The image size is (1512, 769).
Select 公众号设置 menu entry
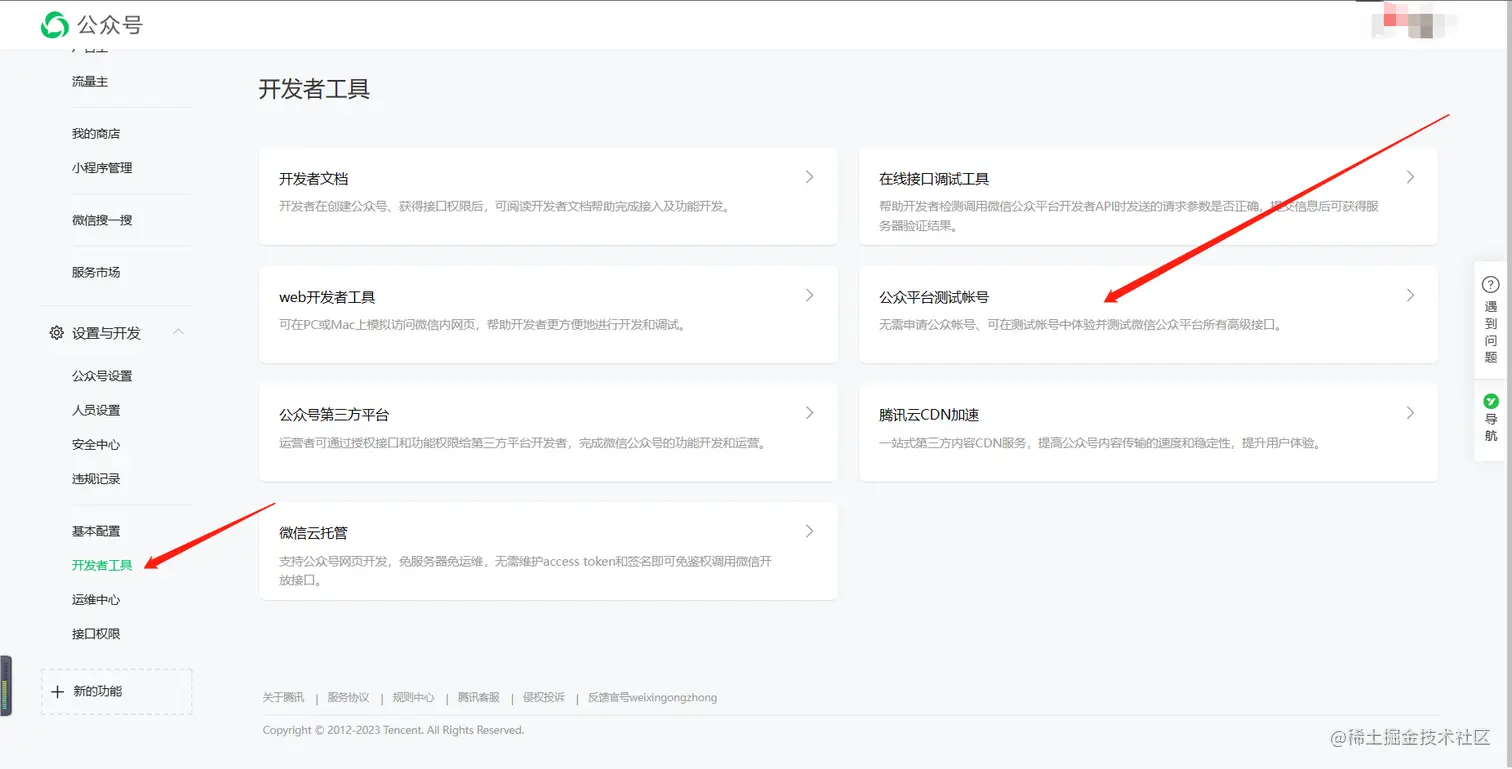[x=102, y=376]
